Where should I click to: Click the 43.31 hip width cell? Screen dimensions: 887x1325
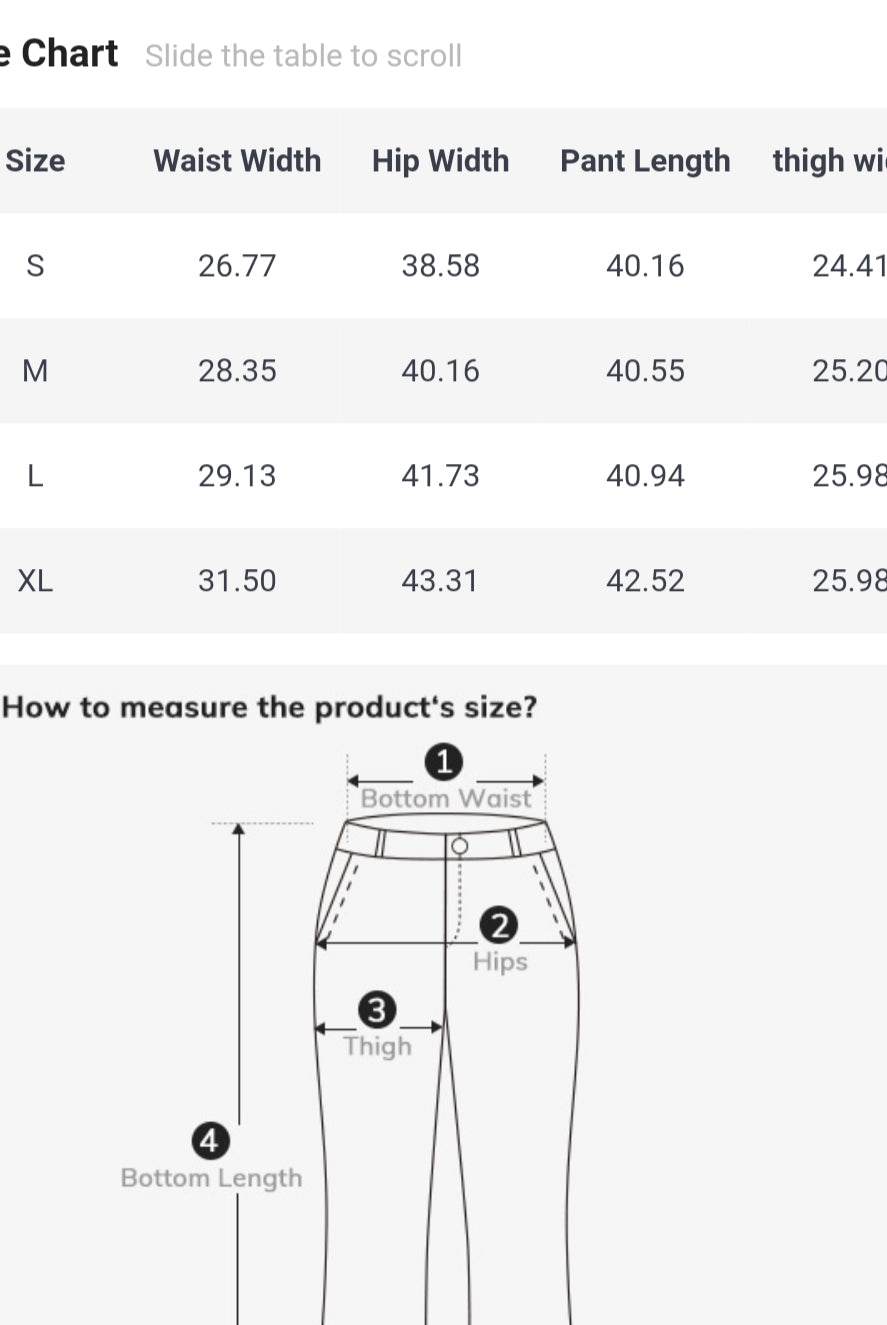tap(440, 581)
